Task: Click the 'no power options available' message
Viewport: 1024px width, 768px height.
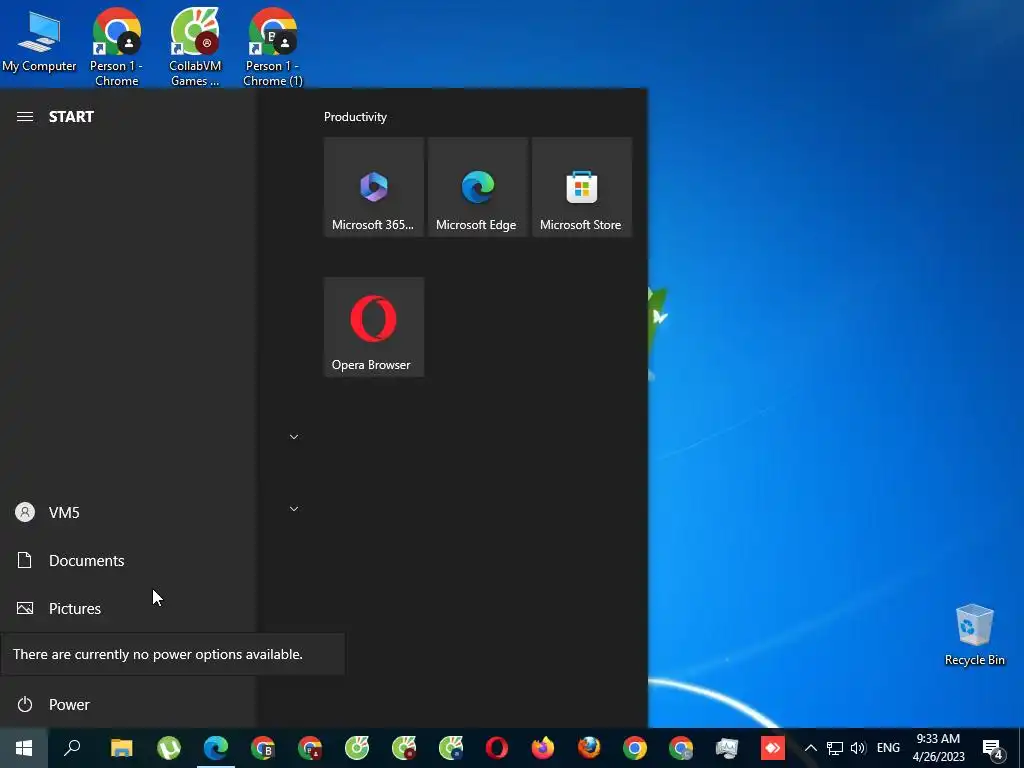Action: click(x=172, y=654)
